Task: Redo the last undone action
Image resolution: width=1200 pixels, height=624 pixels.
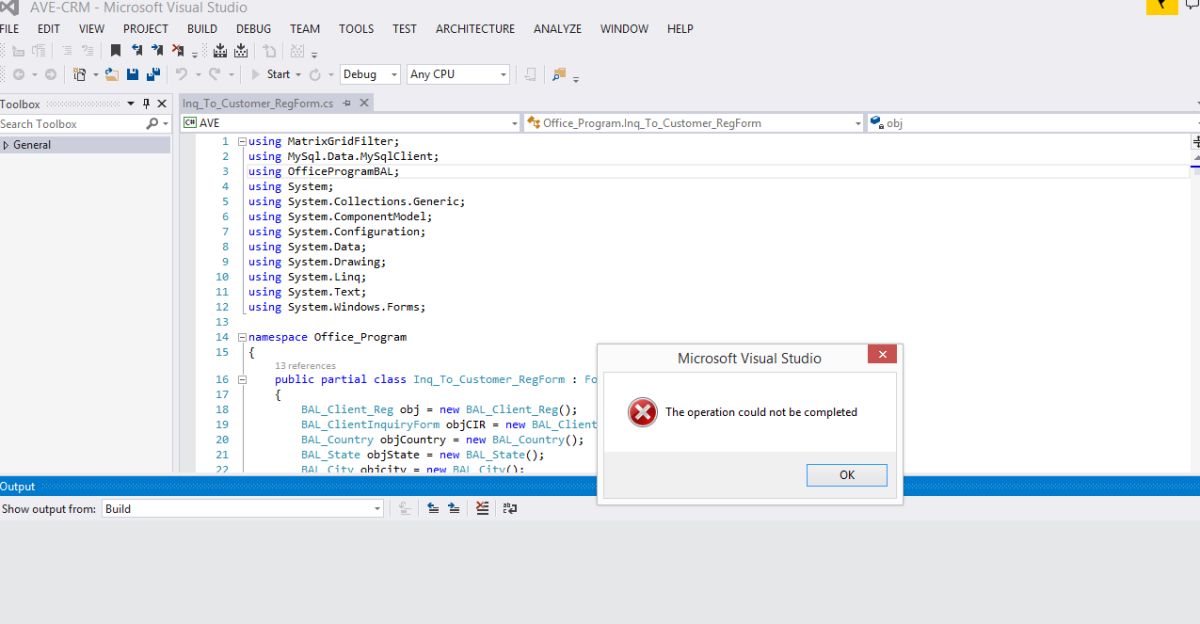Action: pyautogui.click(x=214, y=74)
